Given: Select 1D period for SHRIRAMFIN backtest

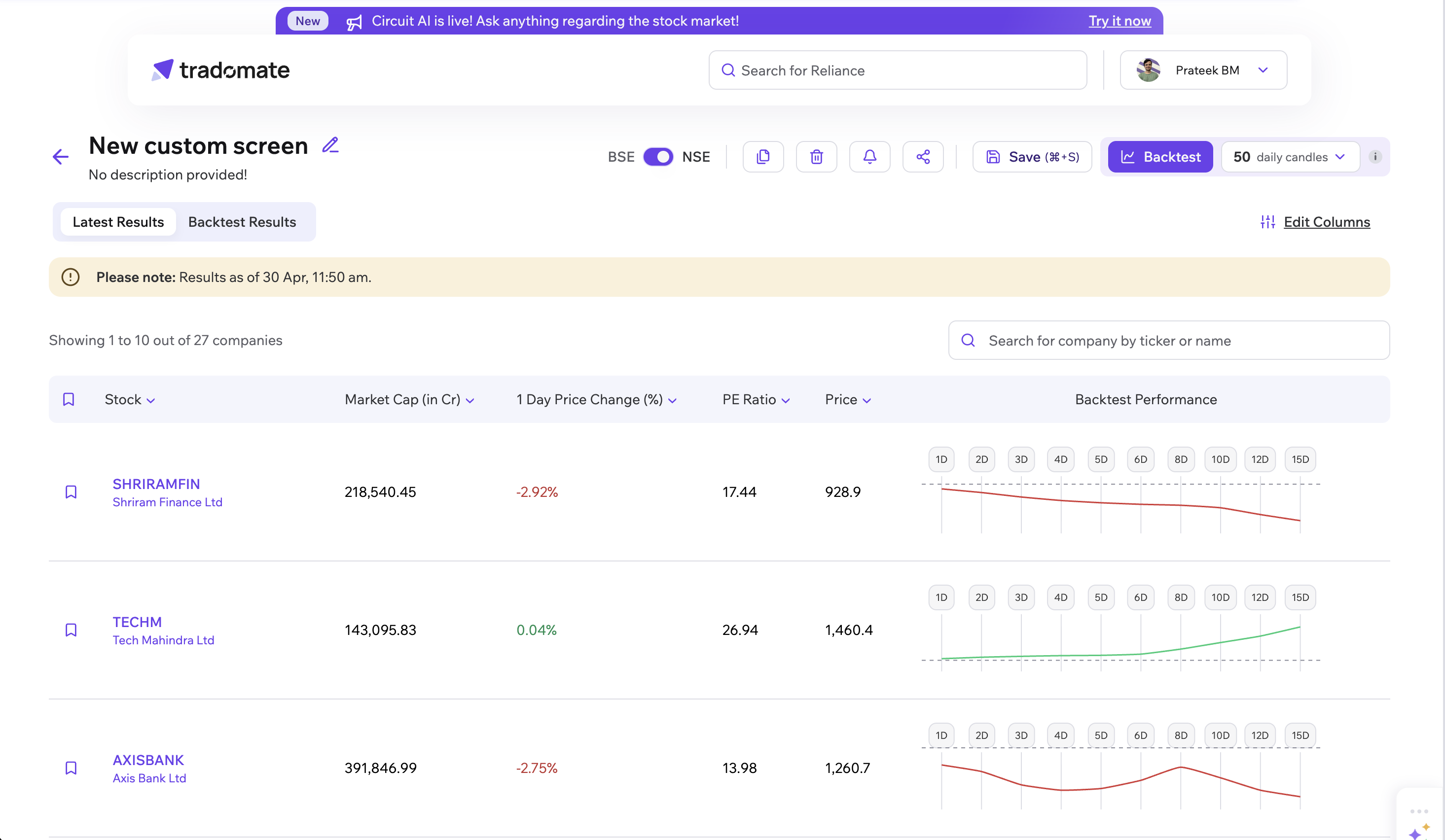Looking at the screenshot, I should [x=941, y=459].
